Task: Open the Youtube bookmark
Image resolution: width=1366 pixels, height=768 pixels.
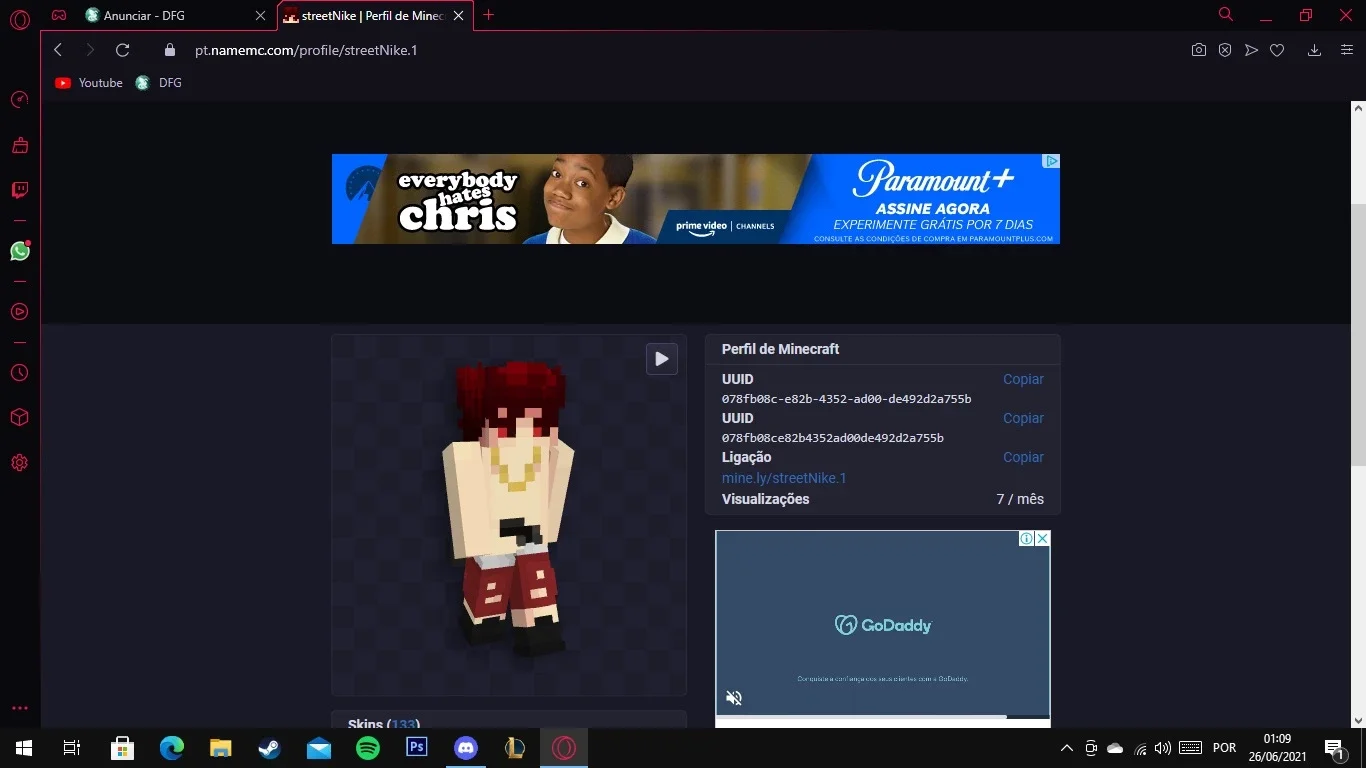Action: tap(89, 83)
